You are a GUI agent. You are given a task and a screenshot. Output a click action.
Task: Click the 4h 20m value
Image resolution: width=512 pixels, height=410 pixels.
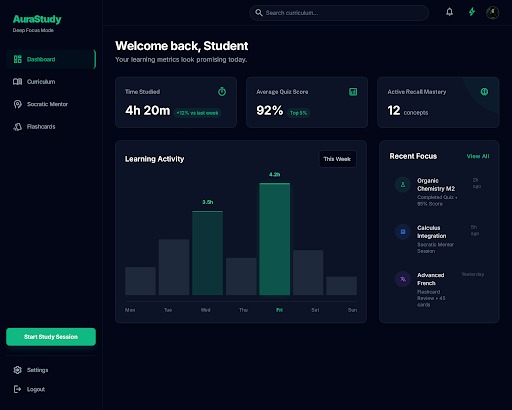[x=148, y=110]
